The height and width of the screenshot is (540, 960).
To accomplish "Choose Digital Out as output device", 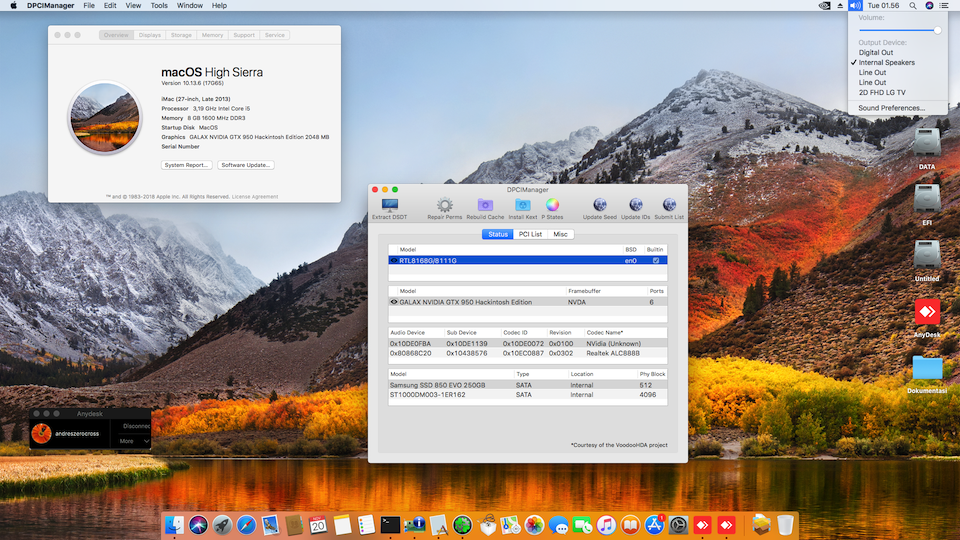I will (x=876, y=52).
